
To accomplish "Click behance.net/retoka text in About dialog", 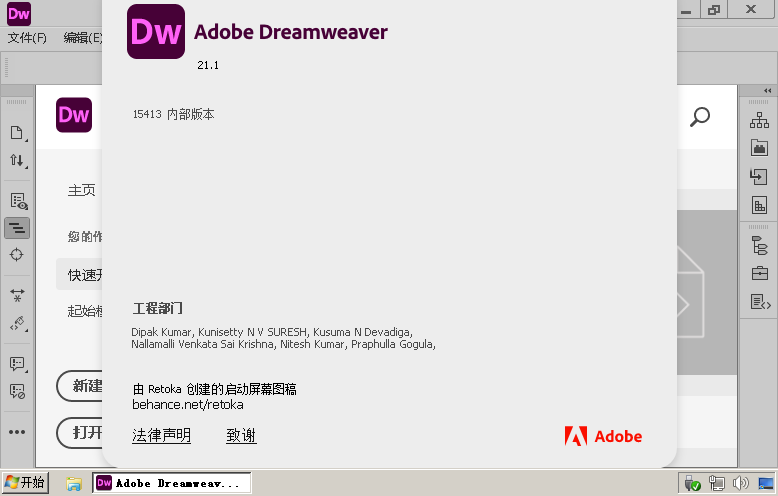I will 188,405.
